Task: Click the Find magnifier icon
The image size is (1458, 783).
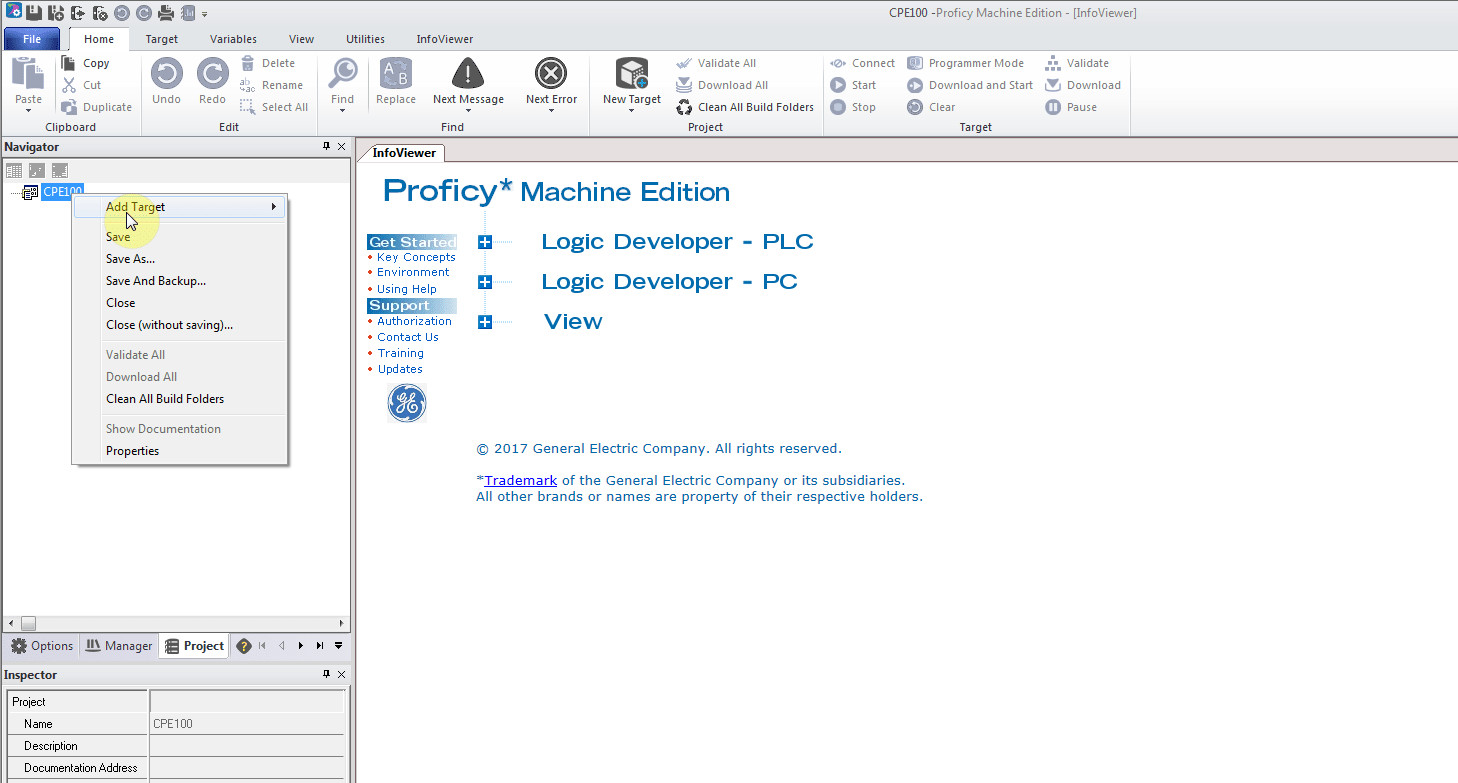Action: coord(343,73)
